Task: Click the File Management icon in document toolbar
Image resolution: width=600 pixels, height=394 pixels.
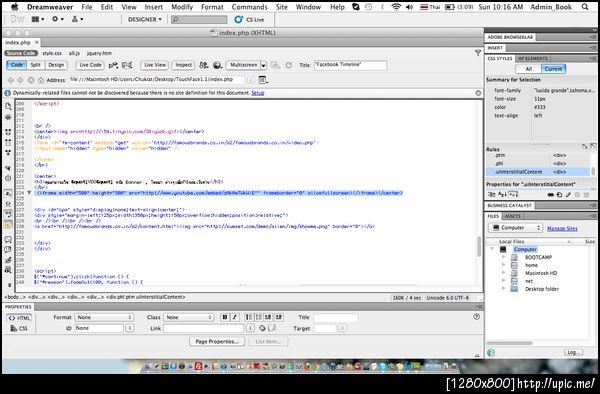Action: click(204, 65)
